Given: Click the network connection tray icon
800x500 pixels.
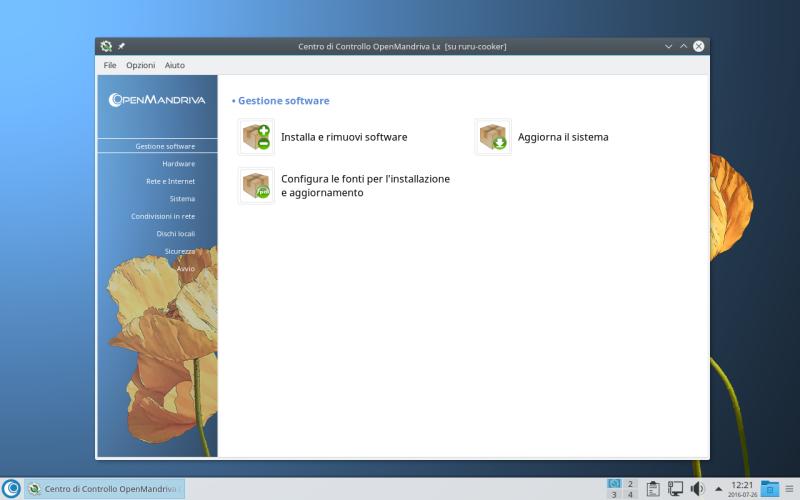Looking at the screenshot, I should tap(675, 489).
